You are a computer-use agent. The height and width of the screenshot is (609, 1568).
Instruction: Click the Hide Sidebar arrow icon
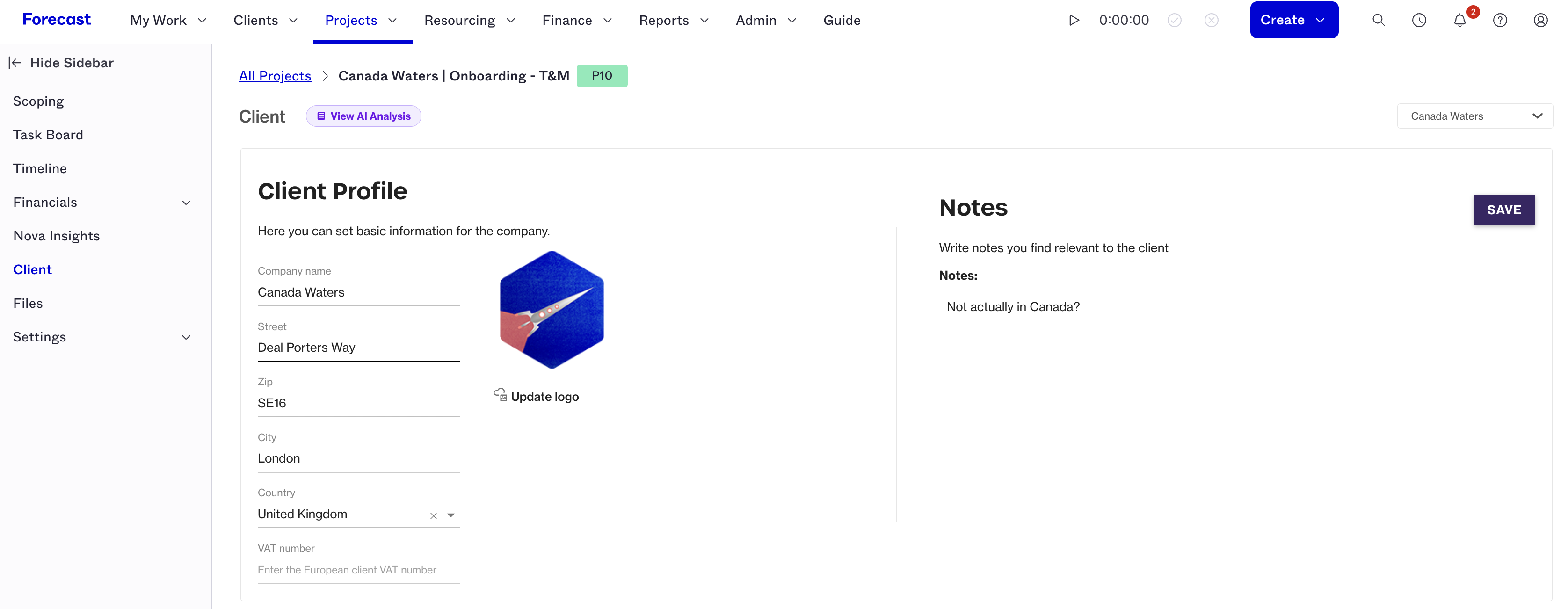15,63
